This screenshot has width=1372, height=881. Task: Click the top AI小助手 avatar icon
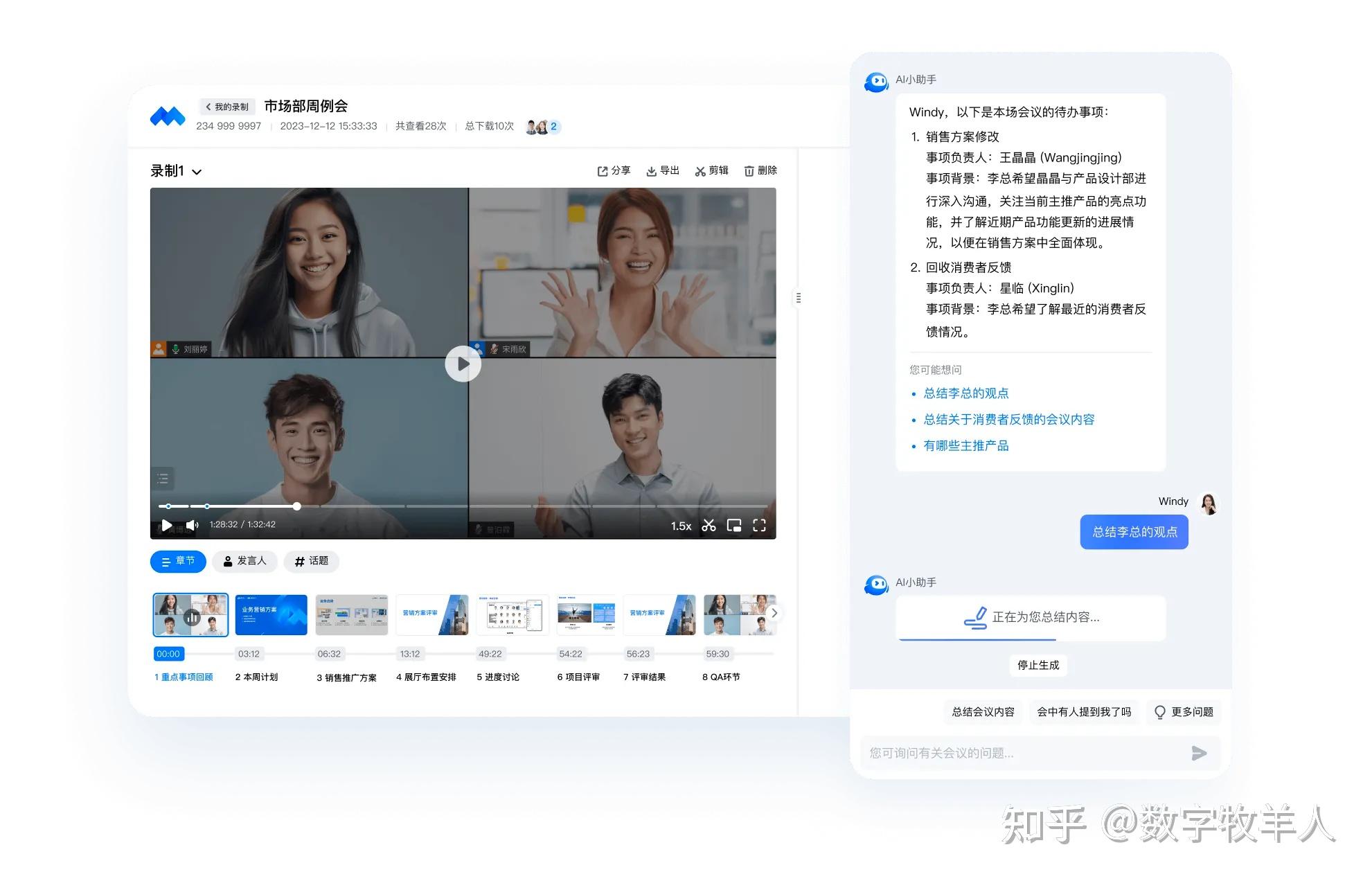(876, 83)
